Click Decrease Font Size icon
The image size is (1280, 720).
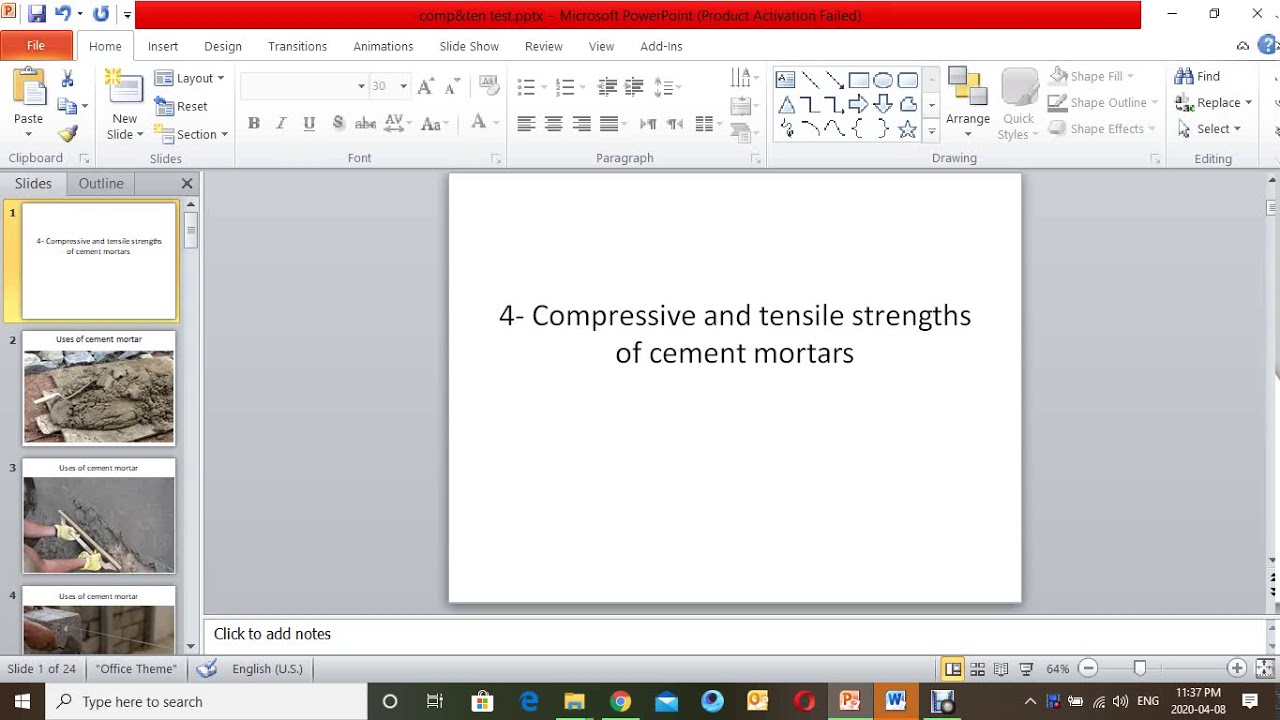[x=451, y=86]
